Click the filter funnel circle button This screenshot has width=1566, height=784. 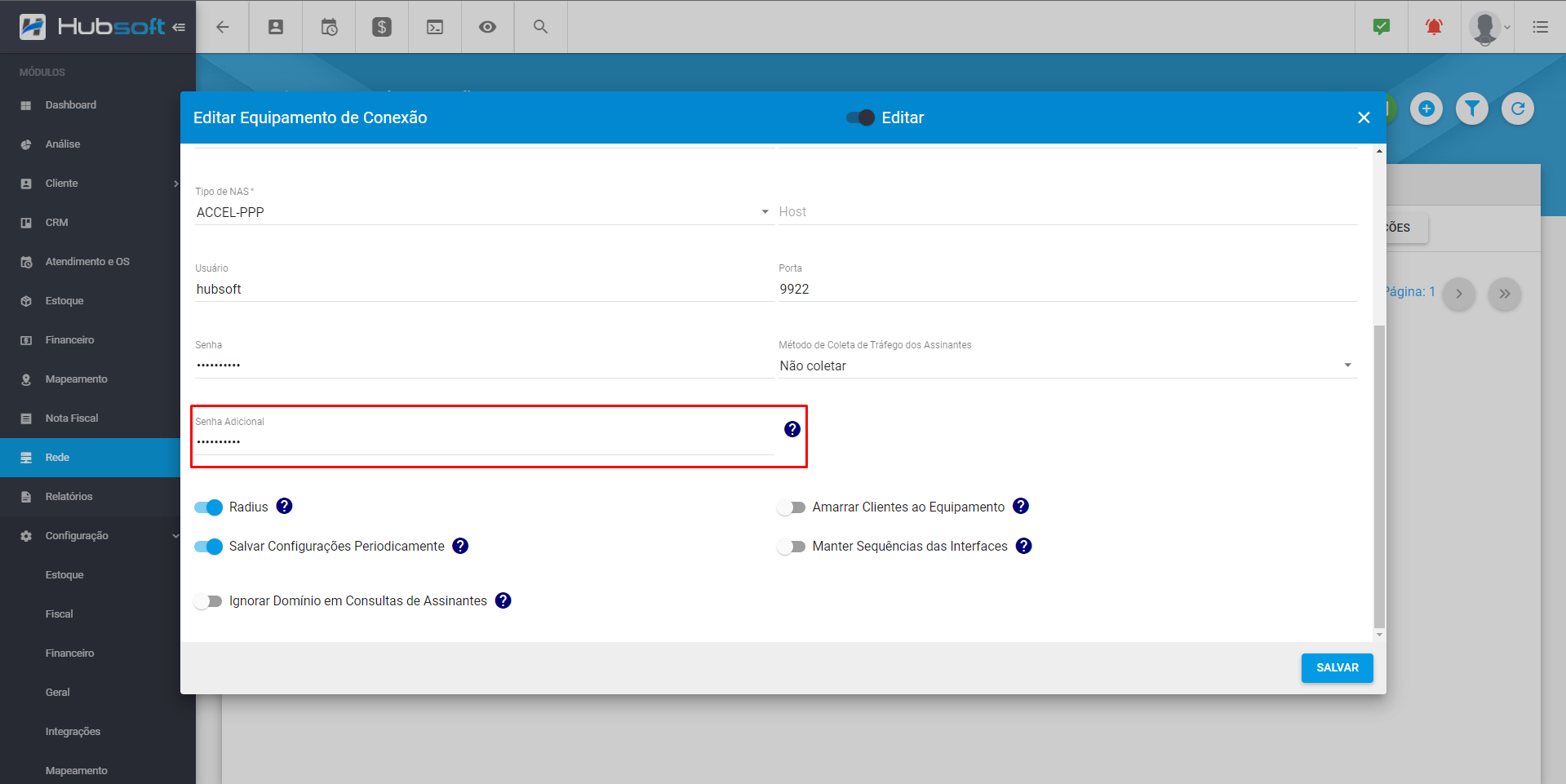1472,109
